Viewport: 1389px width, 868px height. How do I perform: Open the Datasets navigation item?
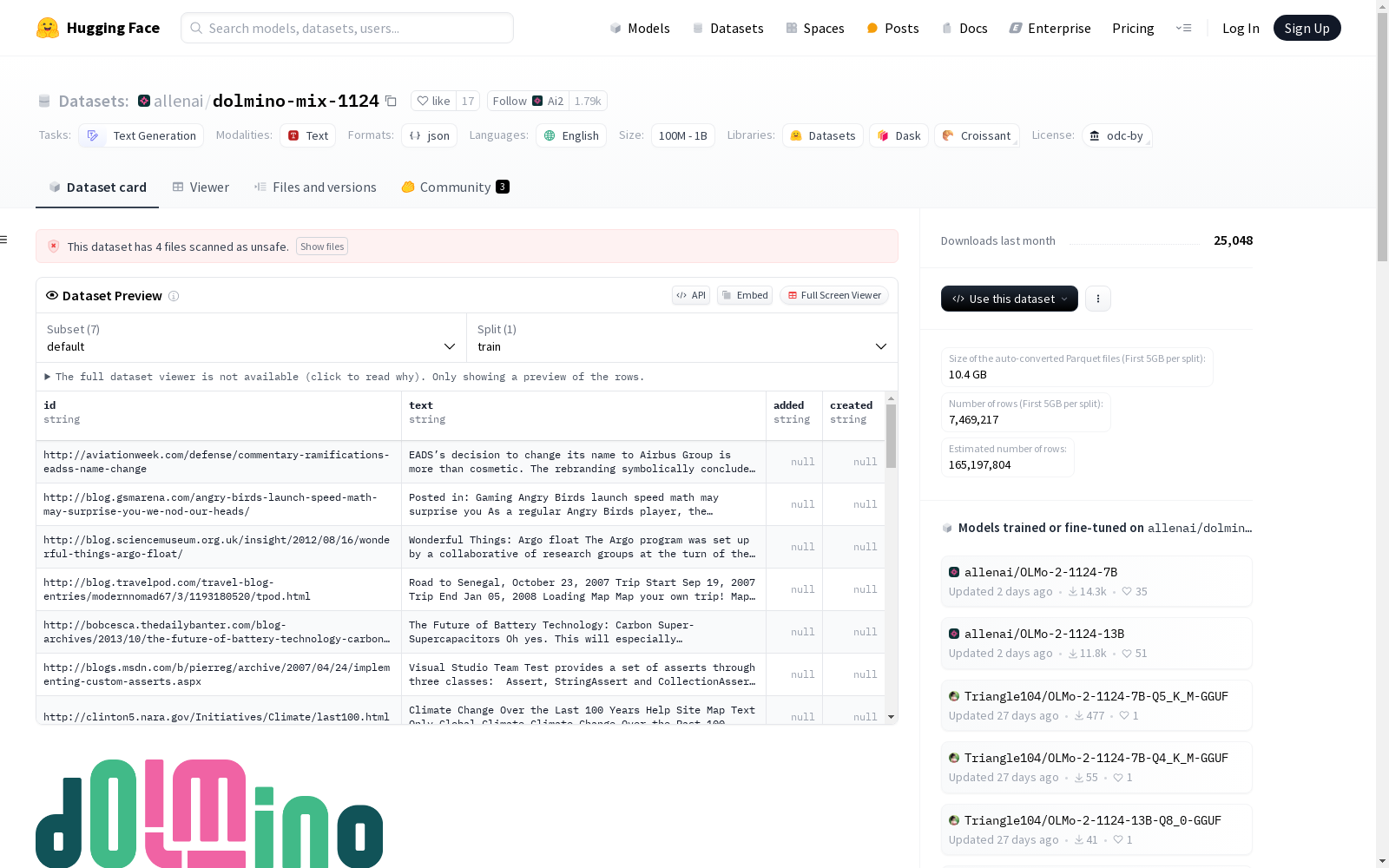(x=727, y=28)
